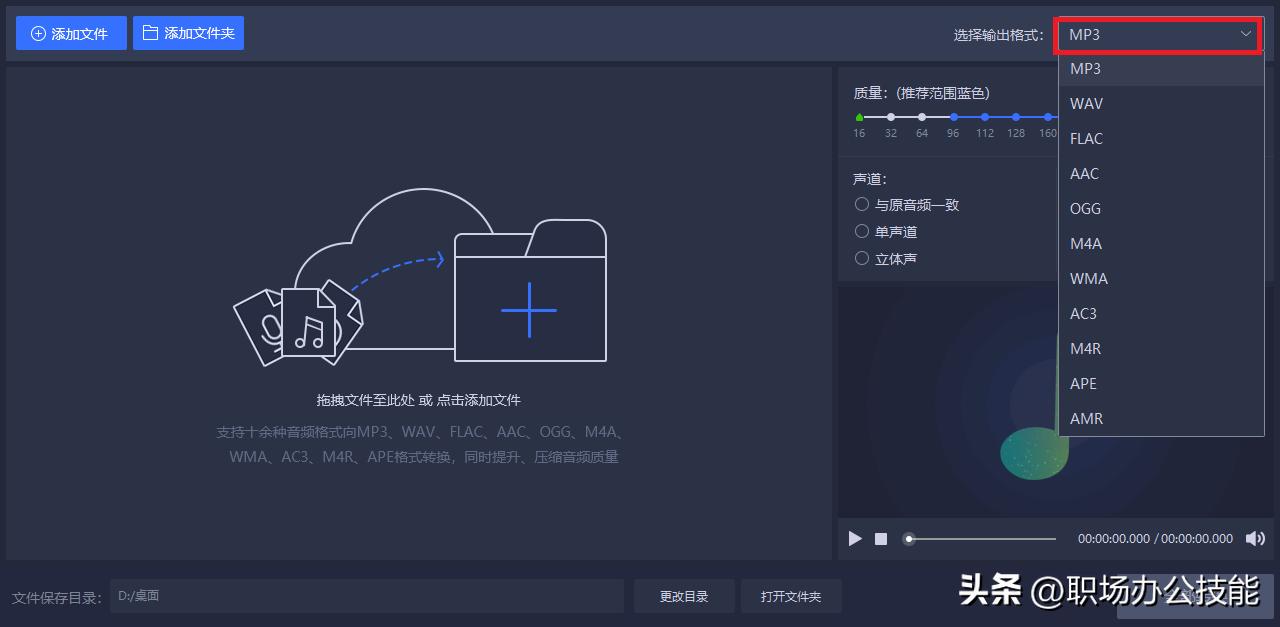This screenshot has width=1280, height=627.
Task: Select the 与原音频一致 channel option
Action: coord(861,204)
